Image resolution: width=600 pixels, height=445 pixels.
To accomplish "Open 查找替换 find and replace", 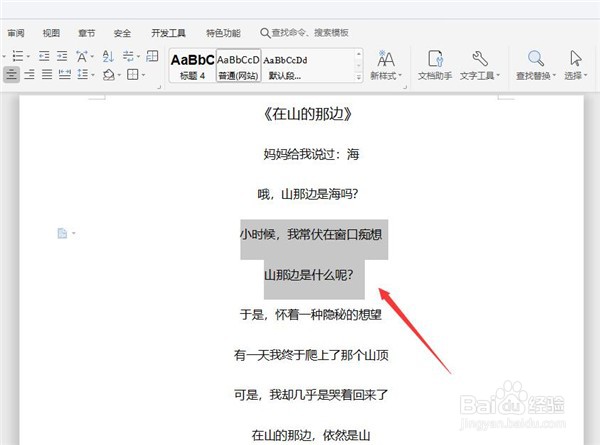I will (x=536, y=65).
